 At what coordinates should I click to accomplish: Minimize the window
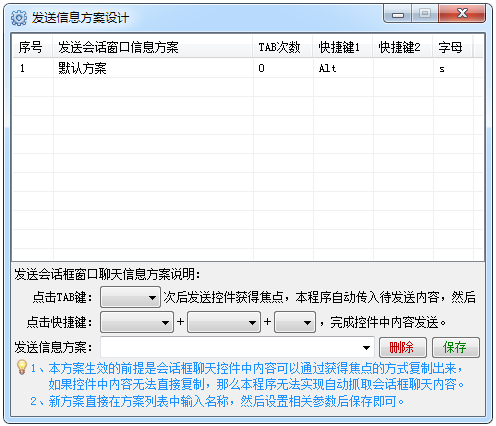point(398,14)
